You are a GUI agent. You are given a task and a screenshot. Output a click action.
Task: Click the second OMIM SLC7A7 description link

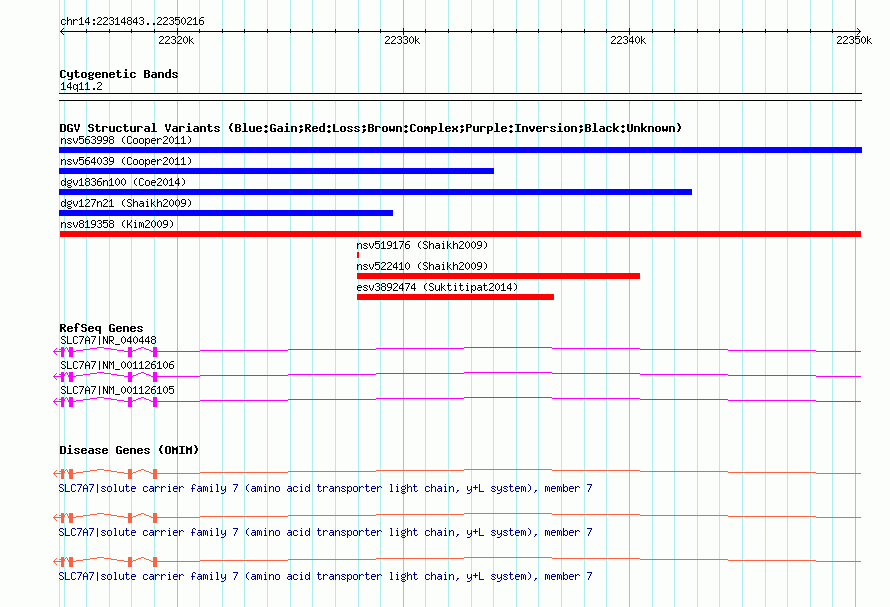coord(325,532)
